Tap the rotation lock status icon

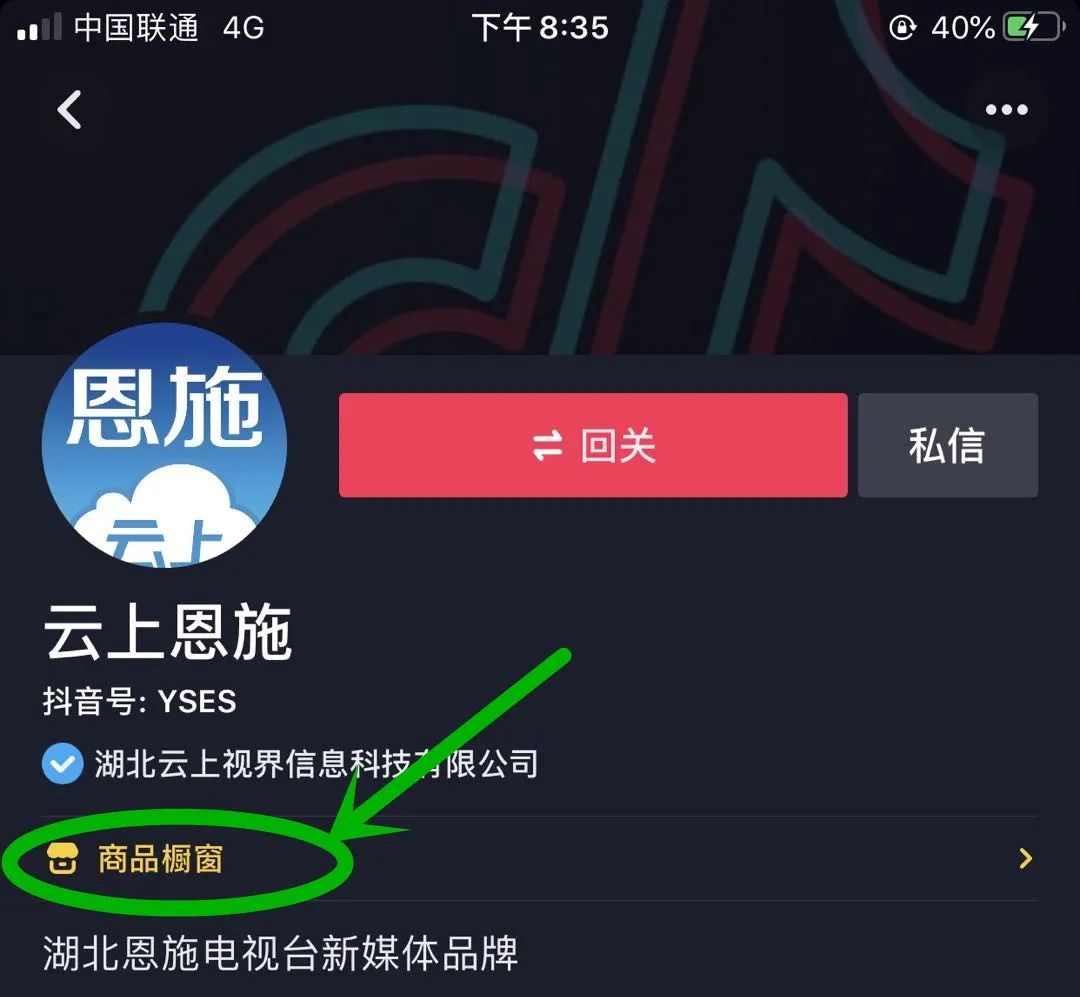point(903,28)
